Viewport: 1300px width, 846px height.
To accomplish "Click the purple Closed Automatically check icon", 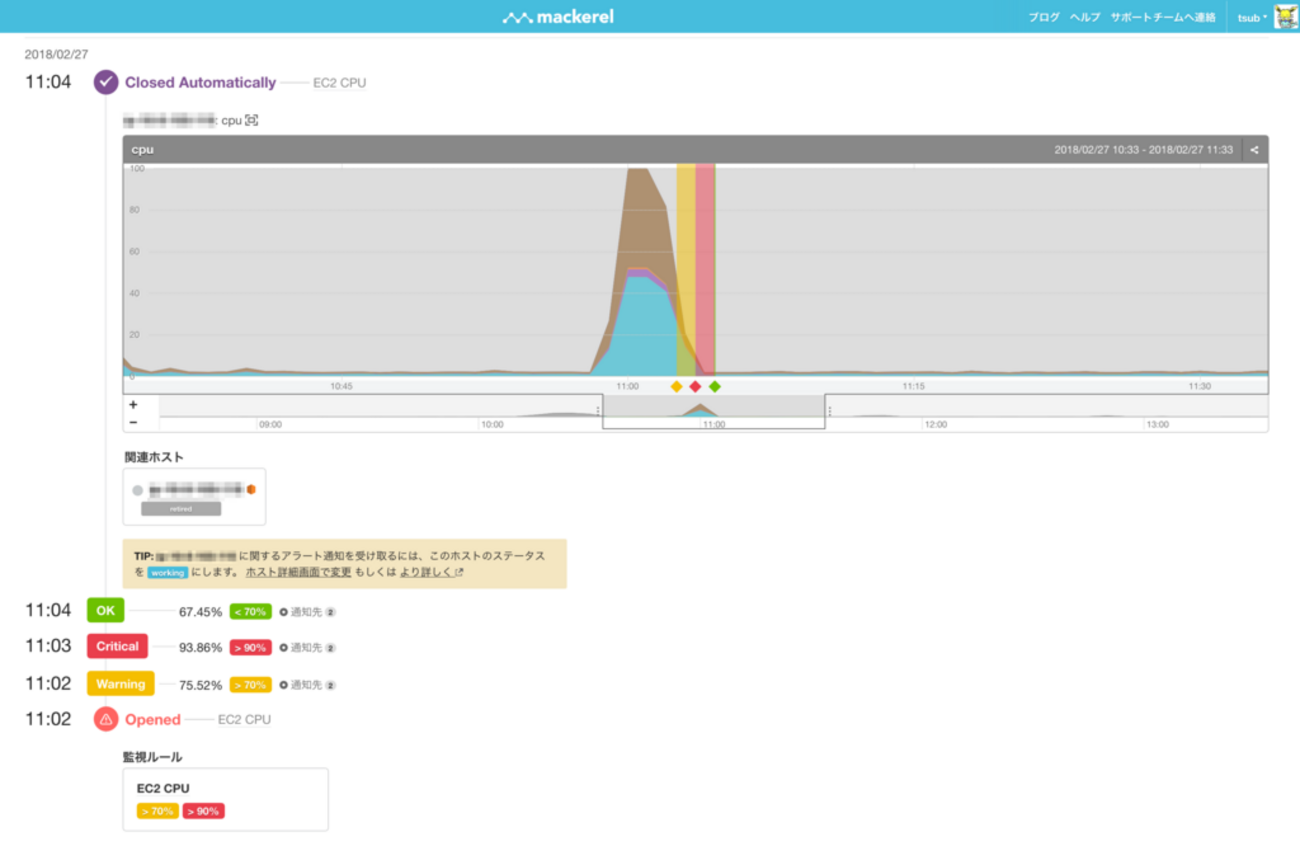I will [106, 83].
